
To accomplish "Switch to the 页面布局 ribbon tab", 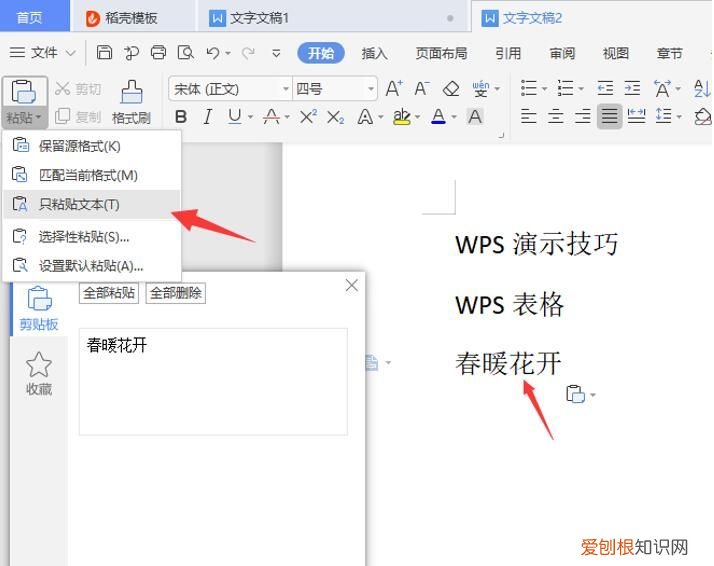I will coord(441,53).
